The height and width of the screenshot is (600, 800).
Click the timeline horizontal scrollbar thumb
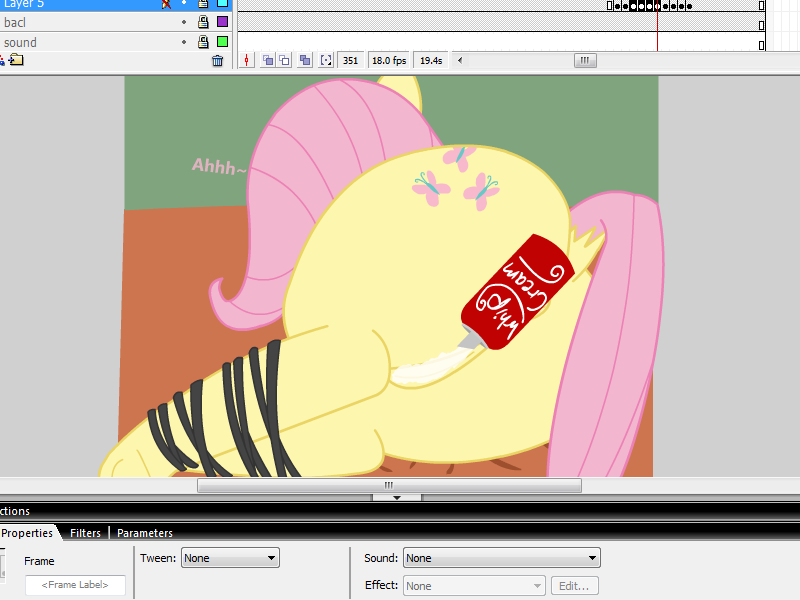click(585, 60)
